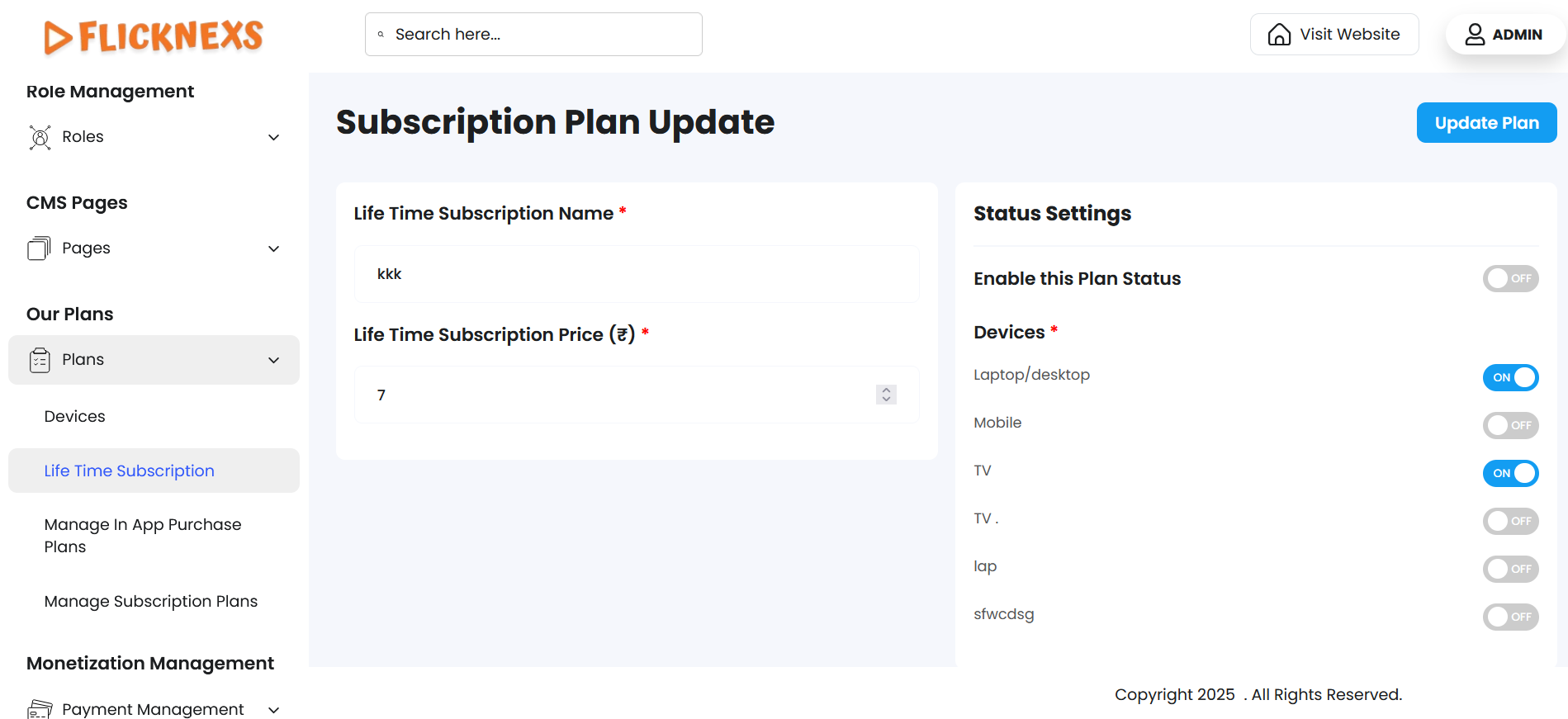
Task: Click the Plans clipboard icon
Action: click(x=40, y=360)
